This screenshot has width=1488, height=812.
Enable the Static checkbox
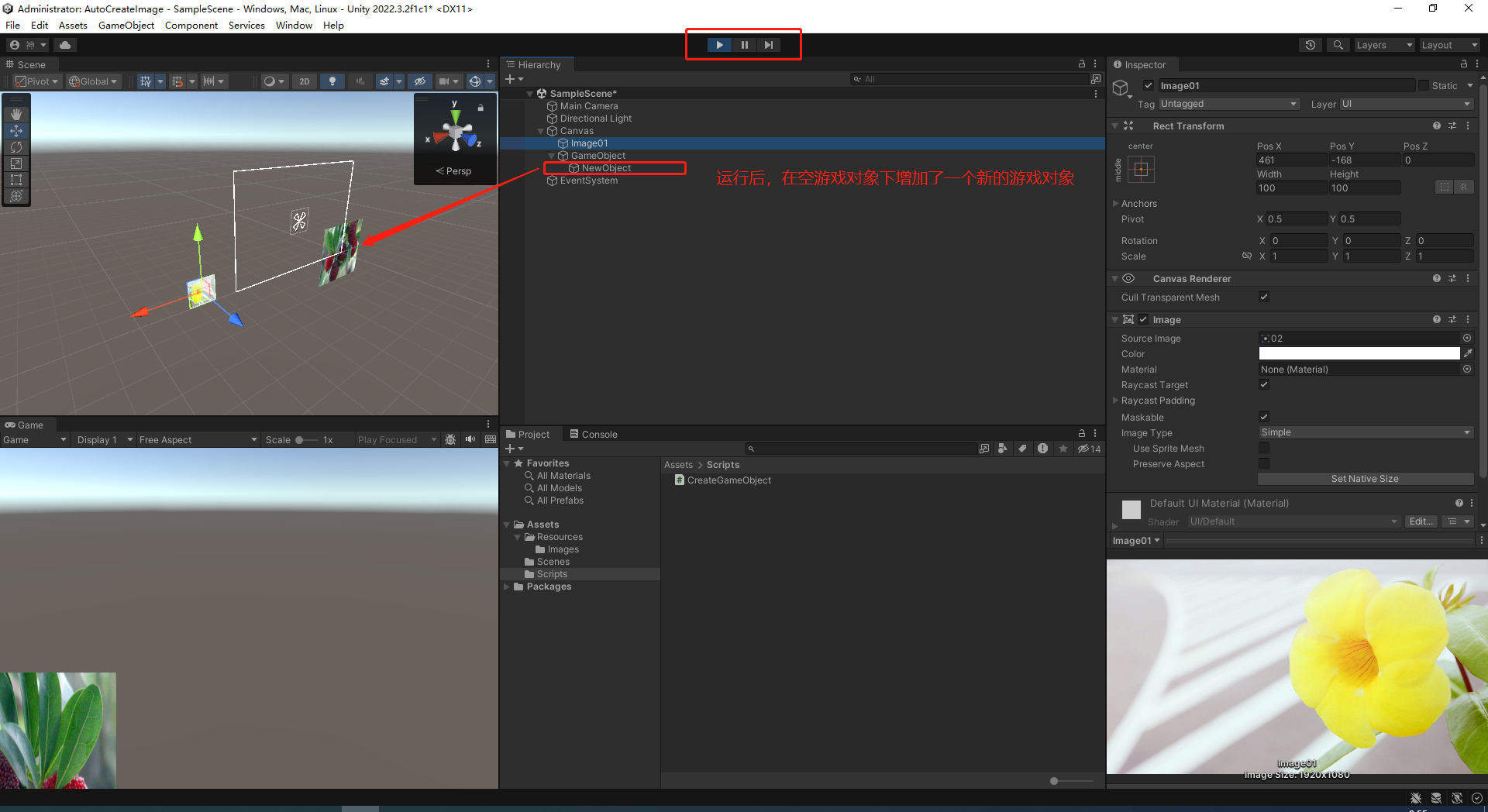[x=1424, y=86]
